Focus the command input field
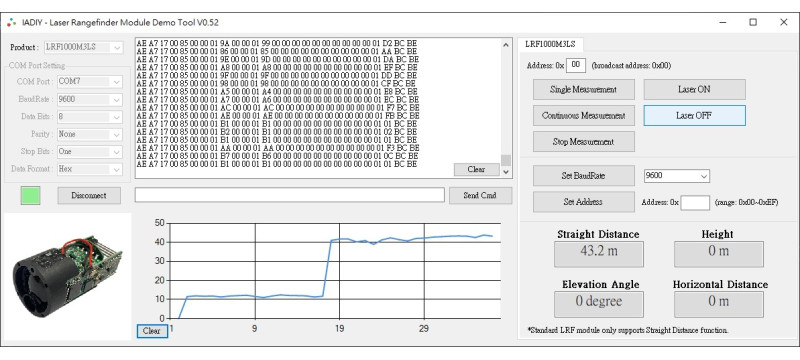 click(289, 195)
